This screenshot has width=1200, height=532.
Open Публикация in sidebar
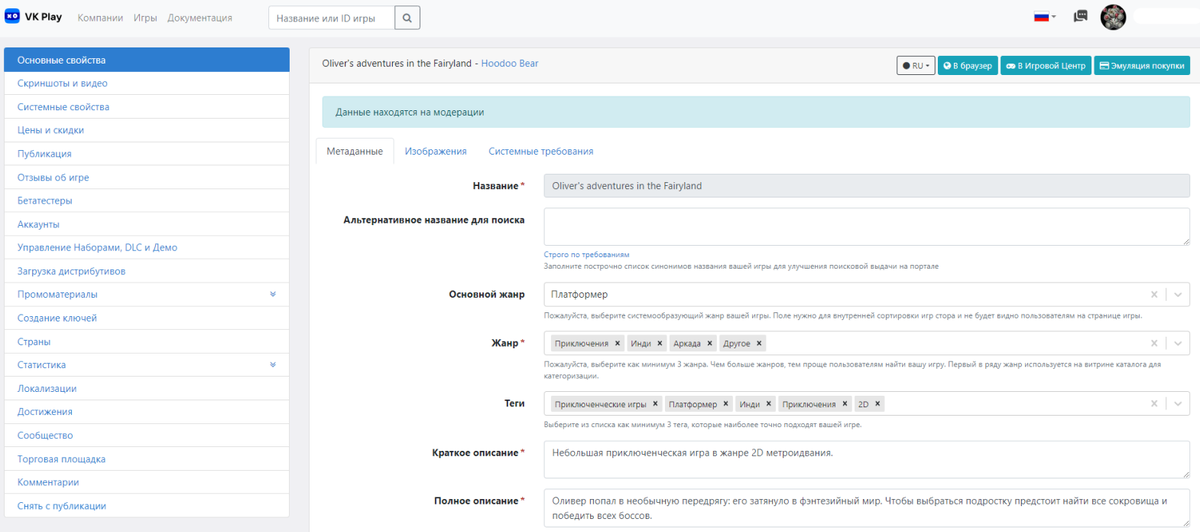(x=147, y=154)
